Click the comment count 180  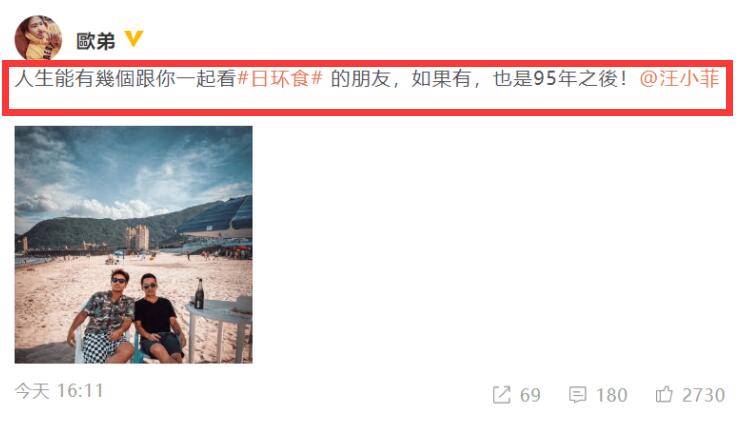[x=611, y=395]
